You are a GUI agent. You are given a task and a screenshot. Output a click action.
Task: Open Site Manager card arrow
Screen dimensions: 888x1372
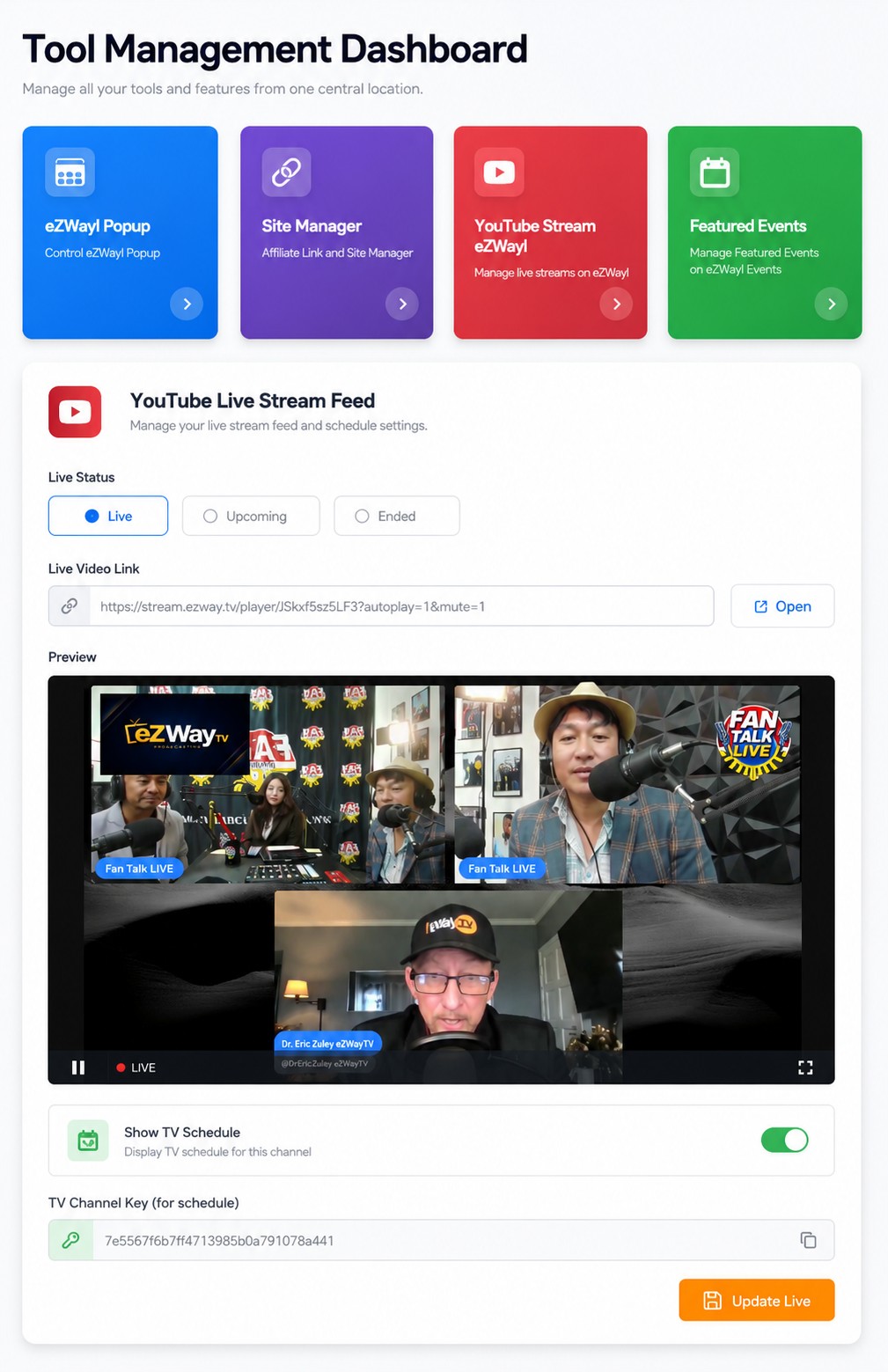(402, 304)
